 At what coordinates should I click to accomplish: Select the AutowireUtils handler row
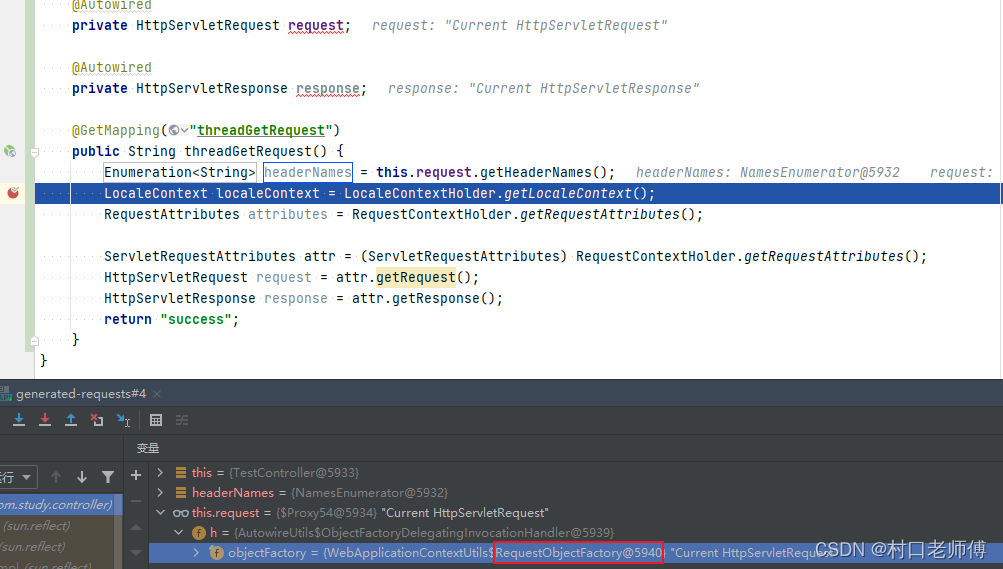[576, 533]
